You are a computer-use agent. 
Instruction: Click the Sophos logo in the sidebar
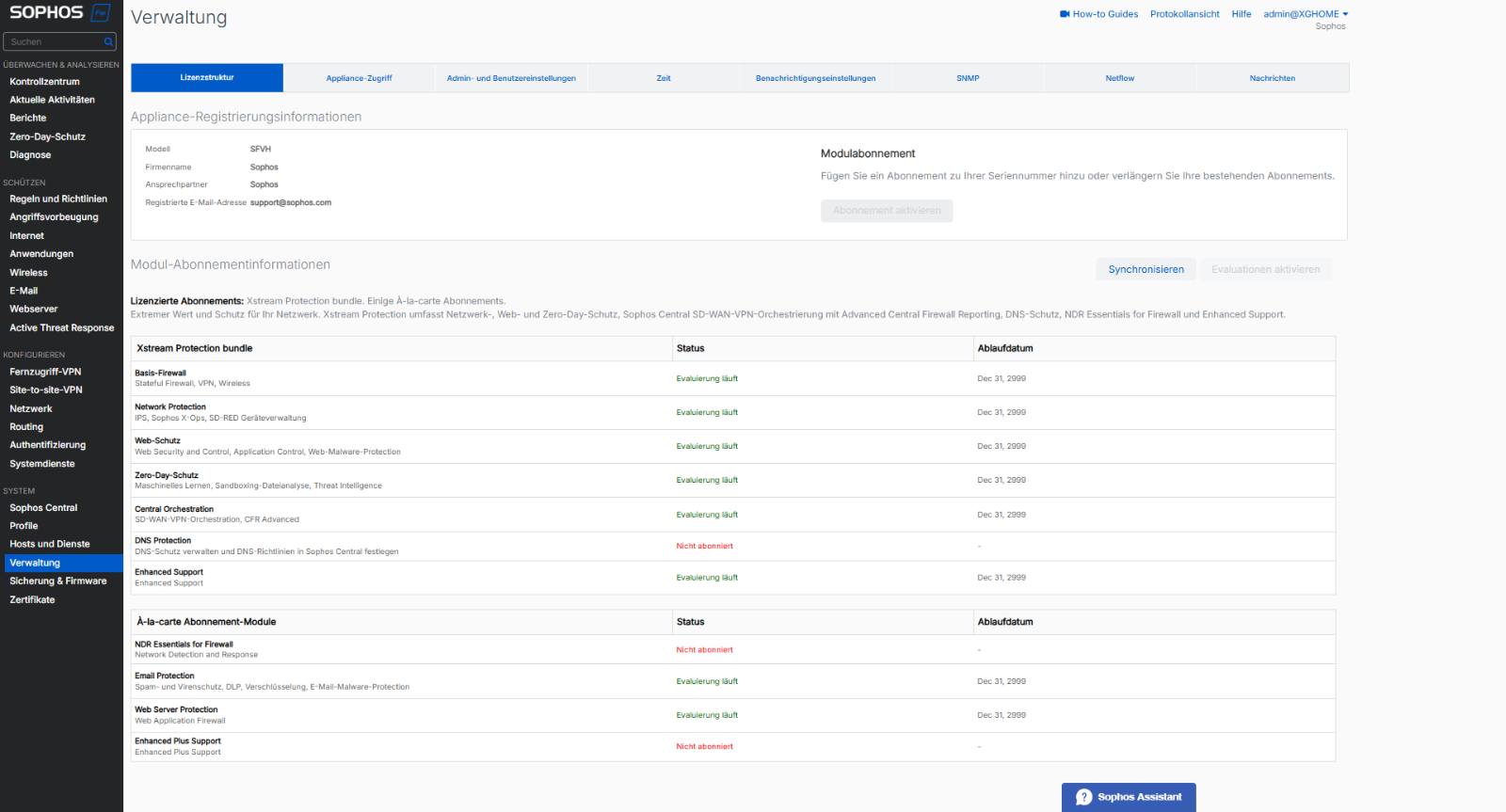[59, 13]
